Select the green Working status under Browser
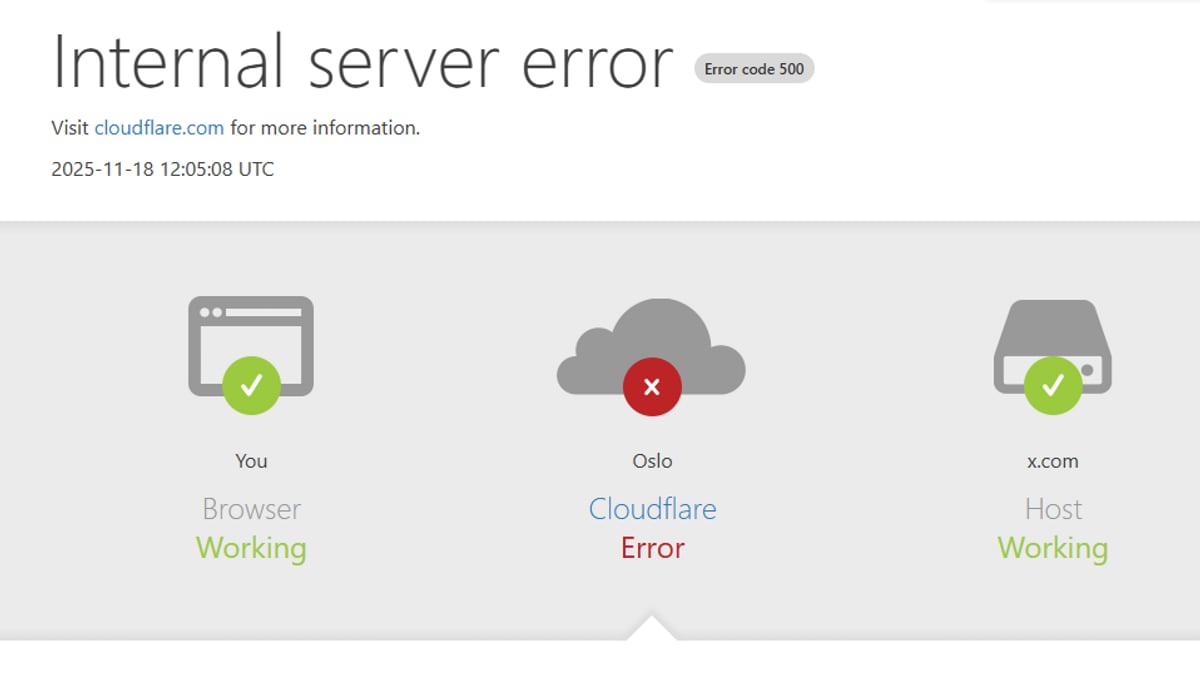 251,548
